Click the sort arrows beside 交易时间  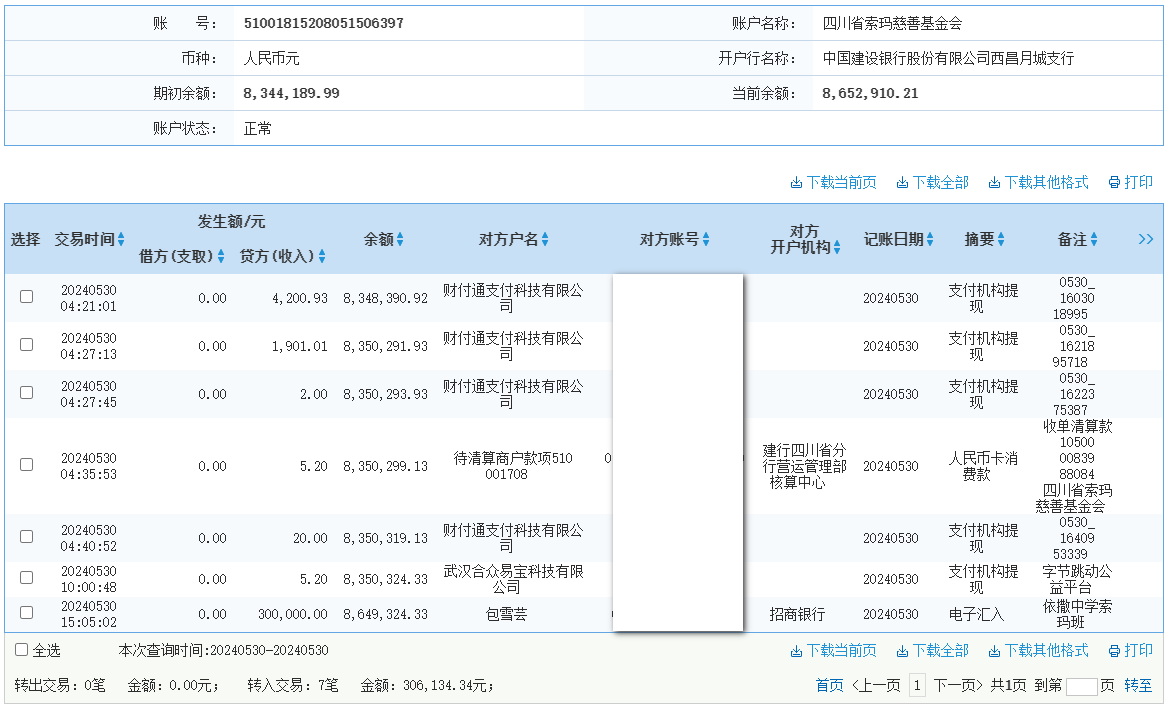coord(121,239)
